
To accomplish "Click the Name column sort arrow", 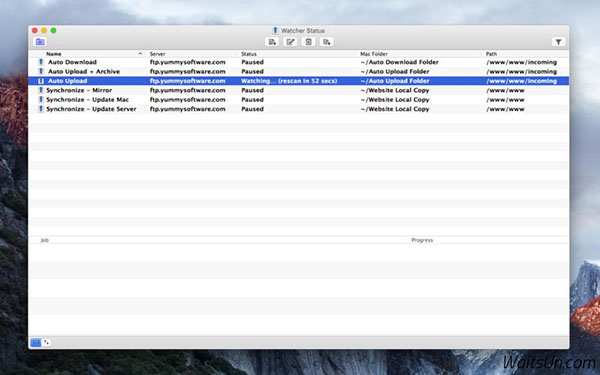I will click(140, 54).
